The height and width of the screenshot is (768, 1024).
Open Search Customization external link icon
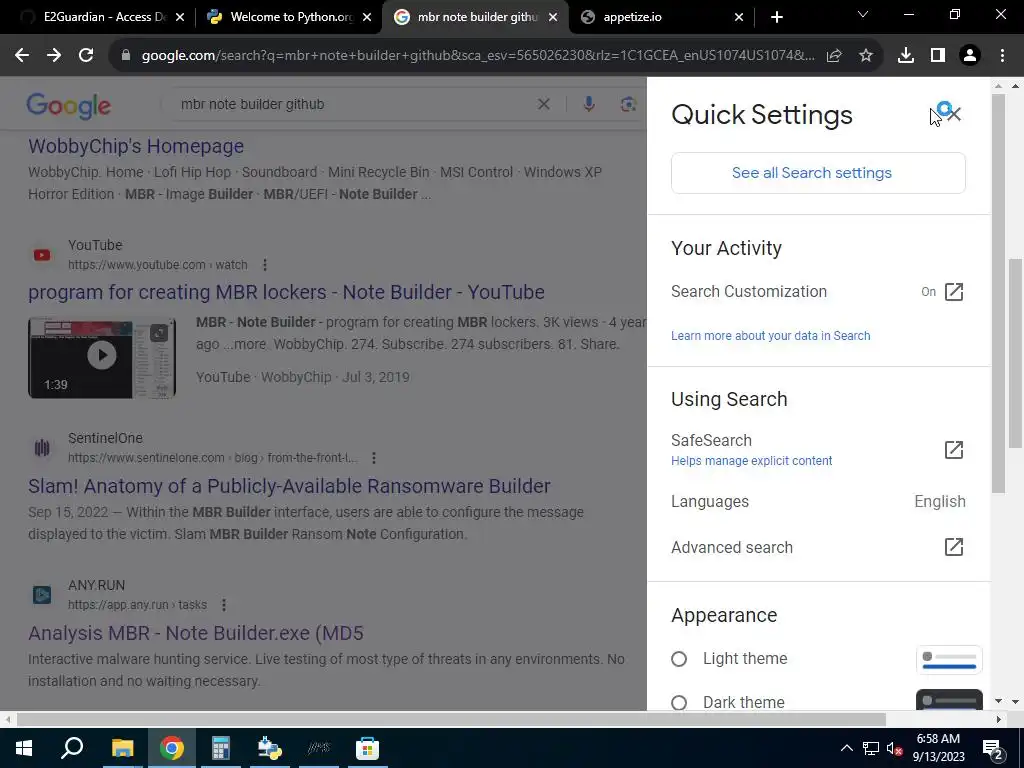[x=953, y=292]
